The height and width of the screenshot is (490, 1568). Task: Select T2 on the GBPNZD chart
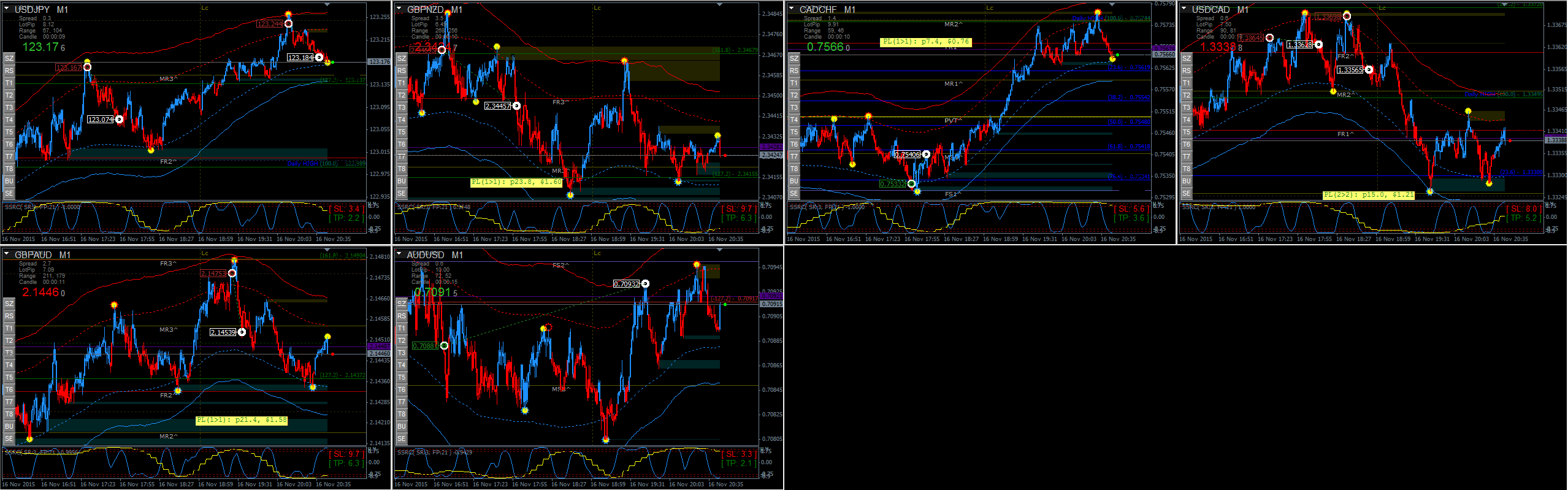pyautogui.click(x=402, y=95)
